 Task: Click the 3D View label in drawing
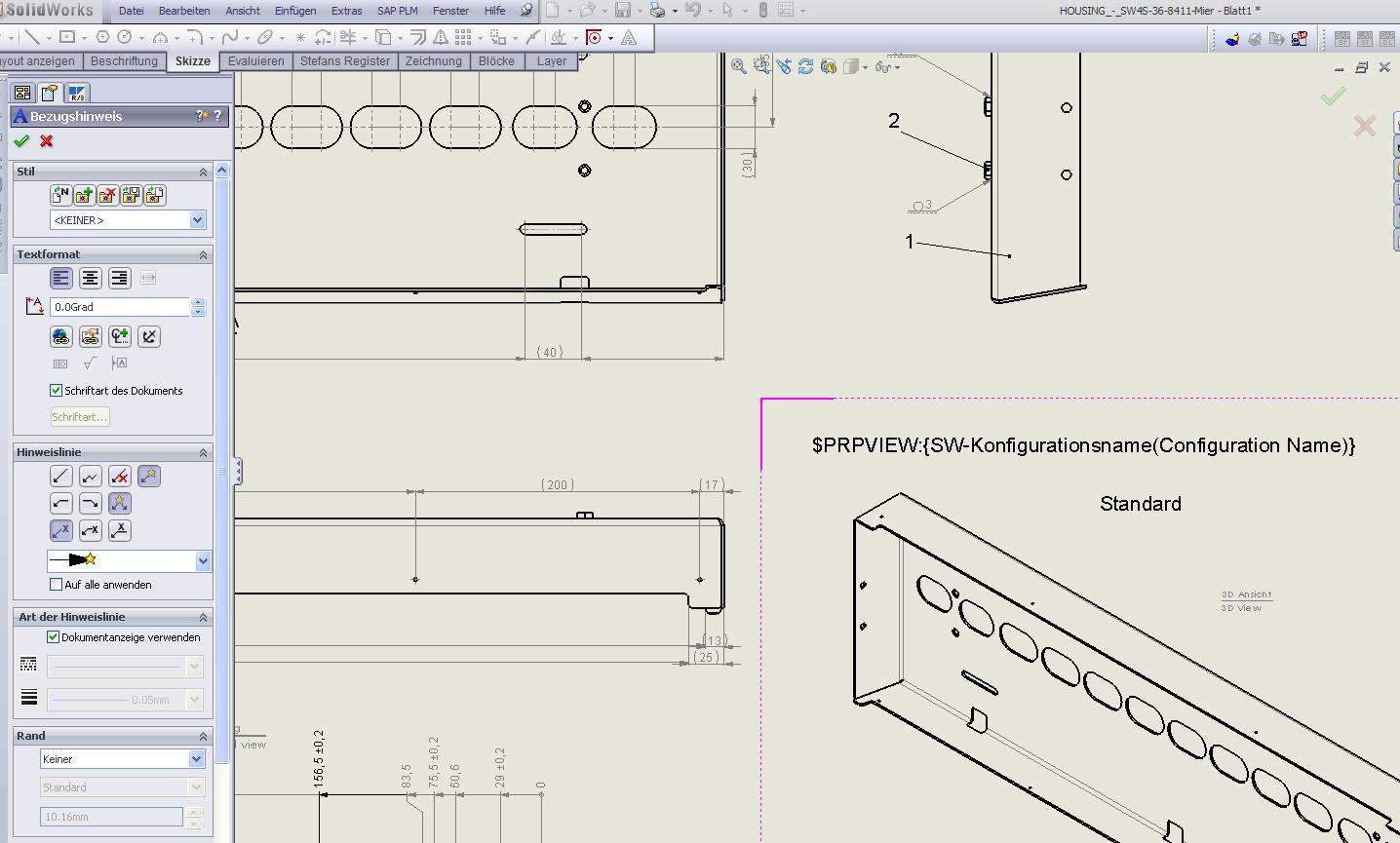pyautogui.click(x=1241, y=608)
